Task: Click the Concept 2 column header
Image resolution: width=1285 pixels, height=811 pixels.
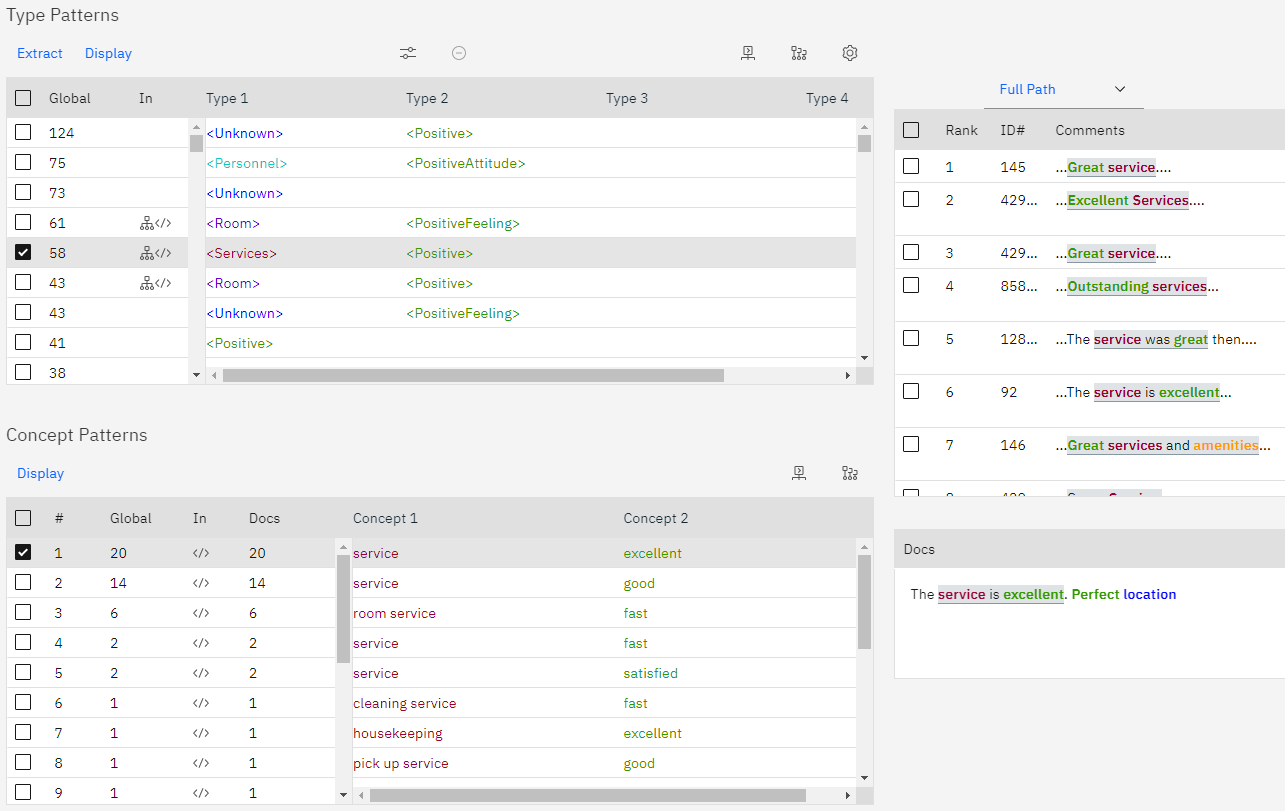Action: pos(656,518)
